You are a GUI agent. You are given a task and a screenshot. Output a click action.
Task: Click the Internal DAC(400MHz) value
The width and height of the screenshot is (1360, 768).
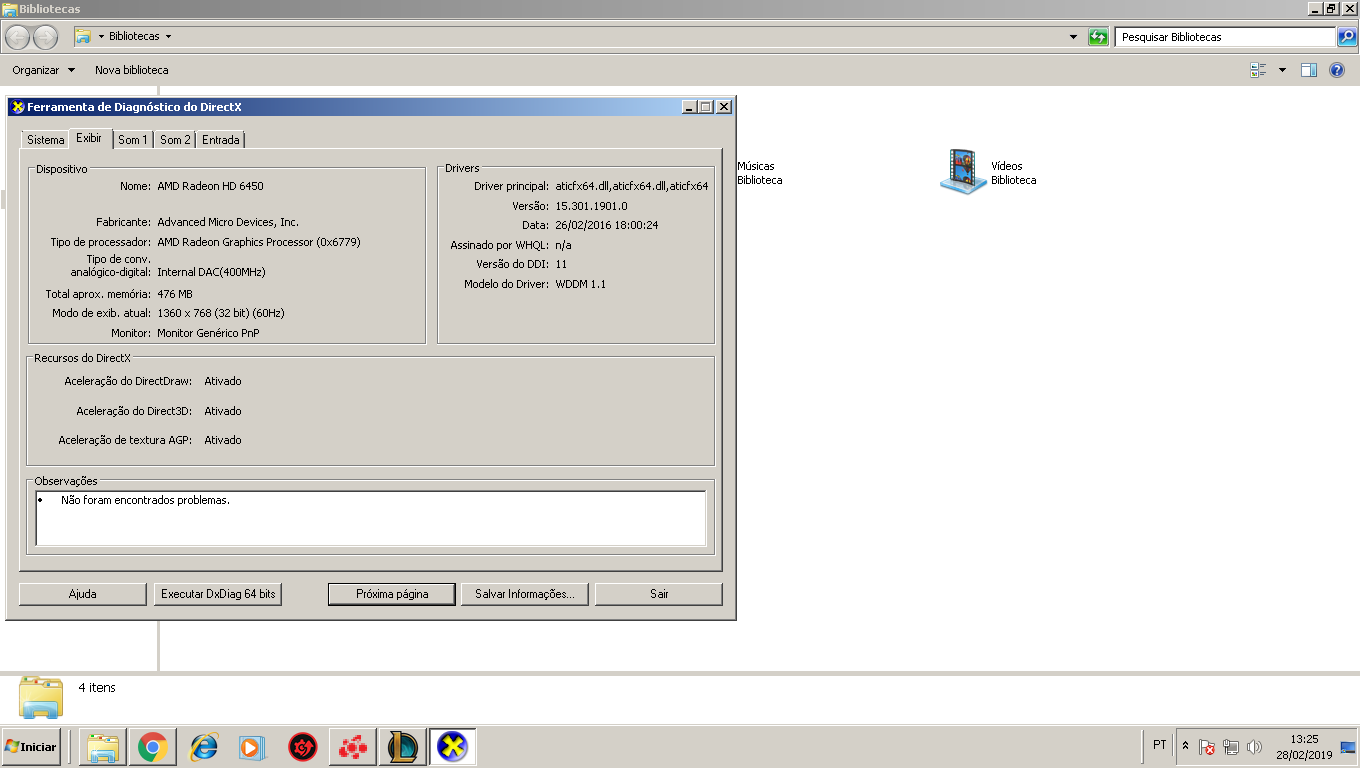coord(211,272)
